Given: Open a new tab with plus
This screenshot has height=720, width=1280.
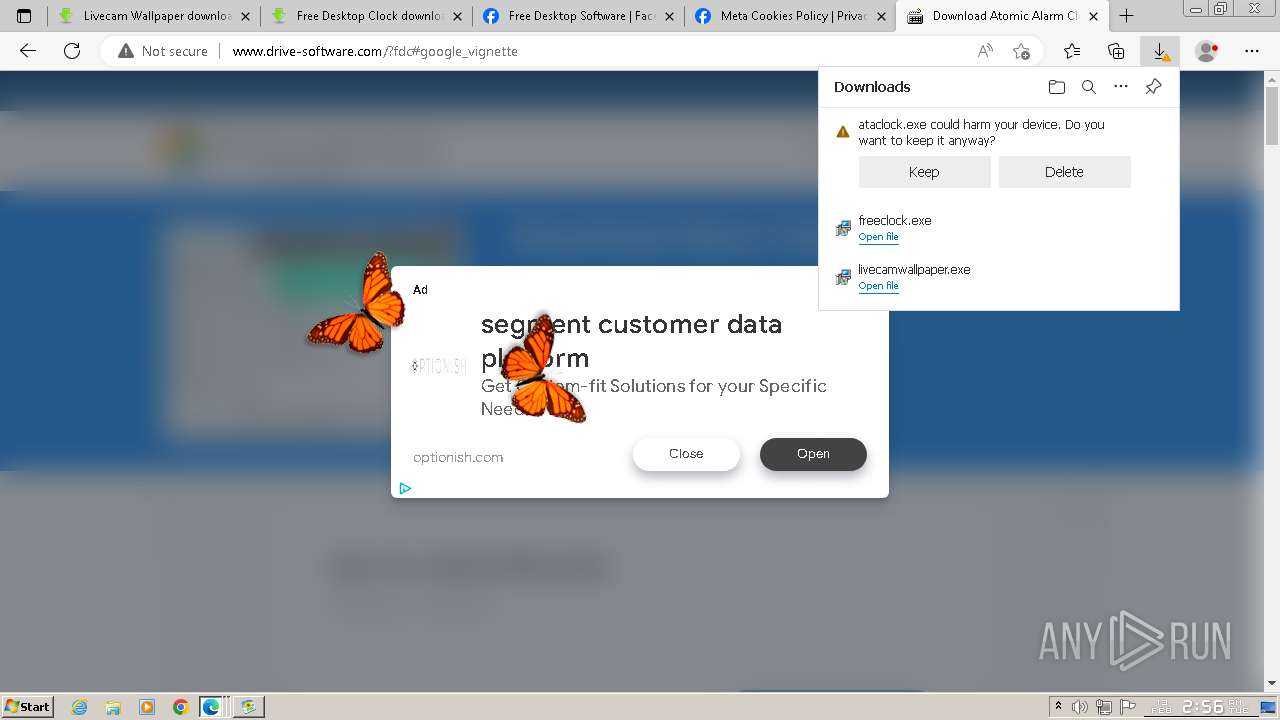Looking at the screenshot, I should pos(1126,16).
